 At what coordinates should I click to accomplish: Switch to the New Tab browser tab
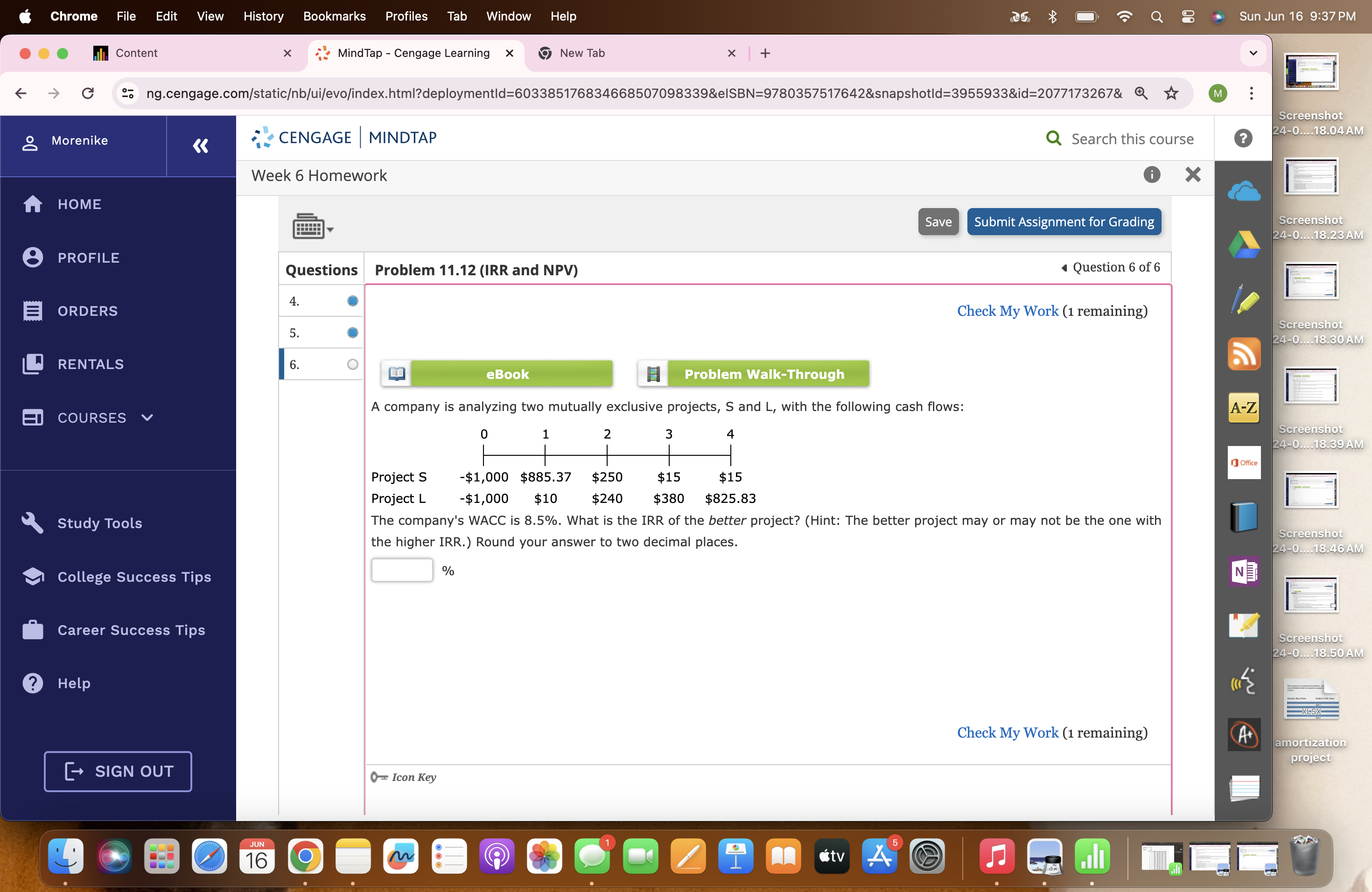(582, 53)
